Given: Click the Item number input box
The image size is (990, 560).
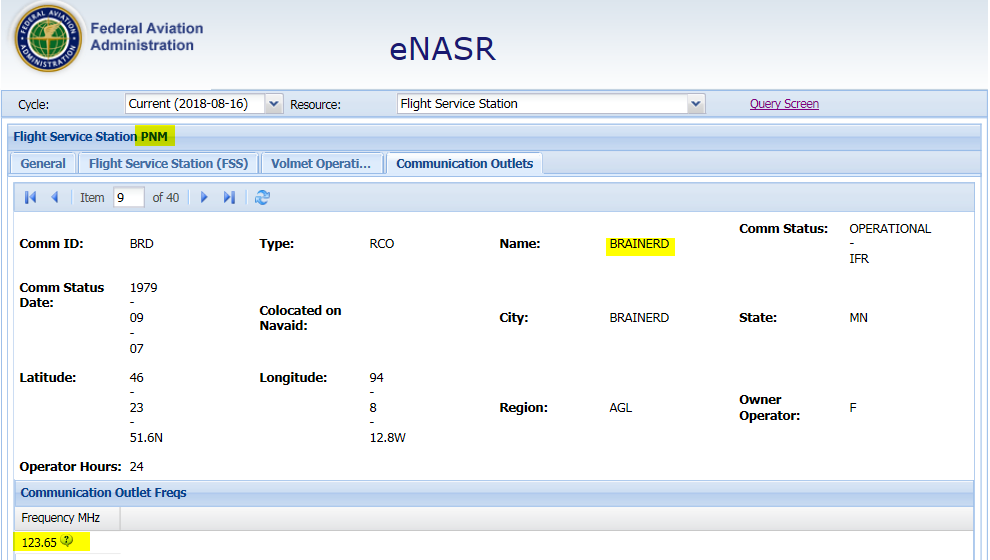Looking at the screenshot, I should point(129,198).
